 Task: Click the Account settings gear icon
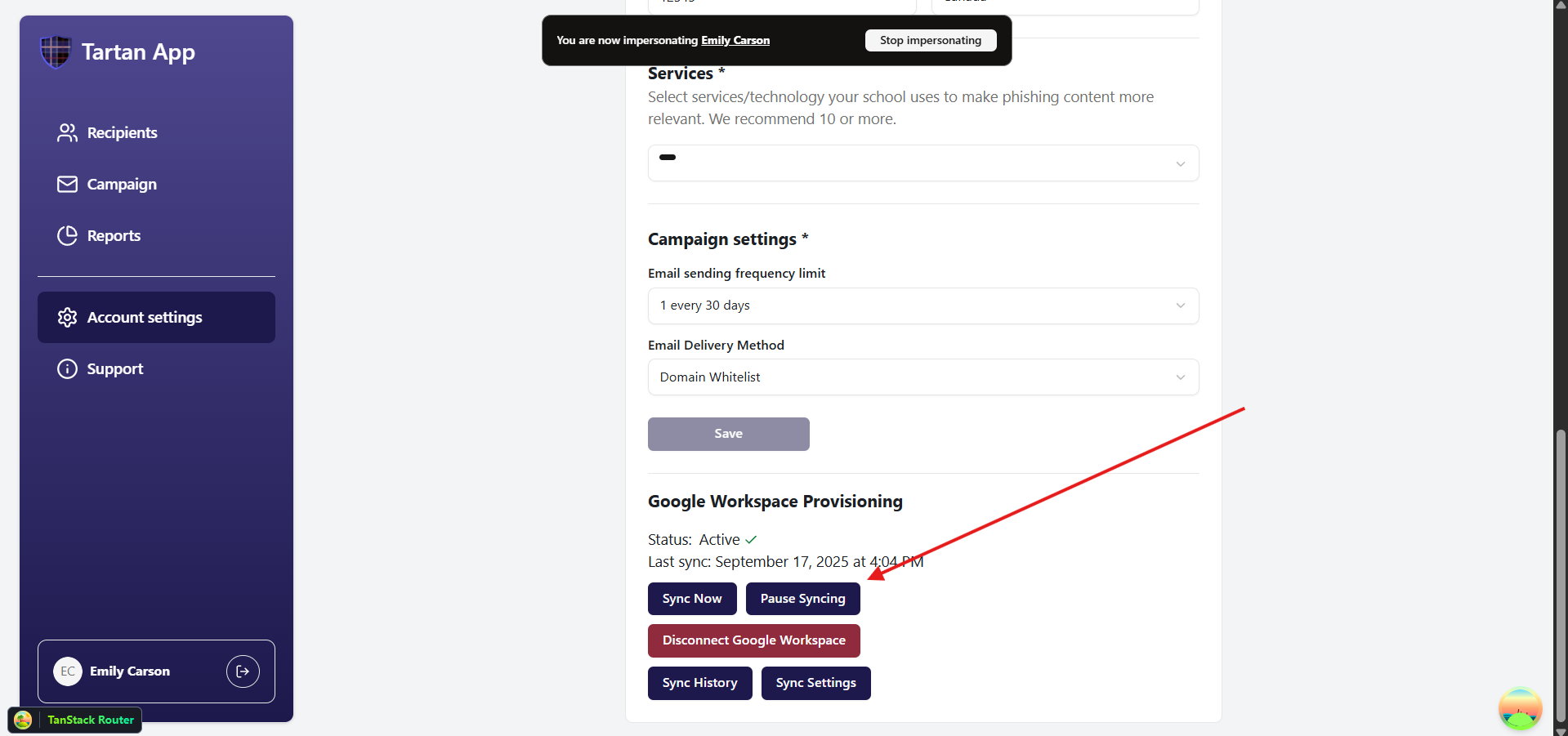tap(67, 318)
